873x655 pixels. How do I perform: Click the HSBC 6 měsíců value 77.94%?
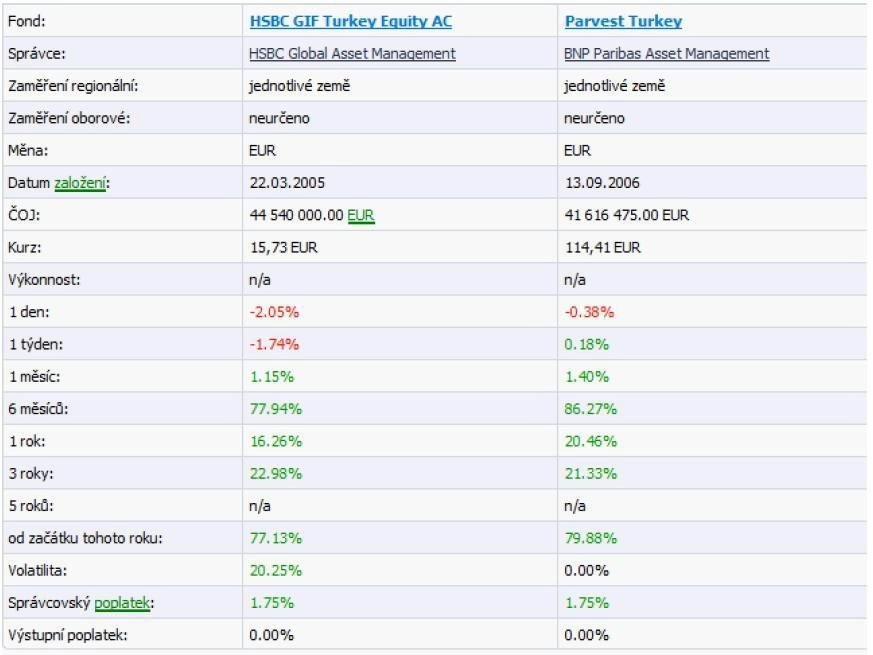pyautogui.click(x=276, y=409)
